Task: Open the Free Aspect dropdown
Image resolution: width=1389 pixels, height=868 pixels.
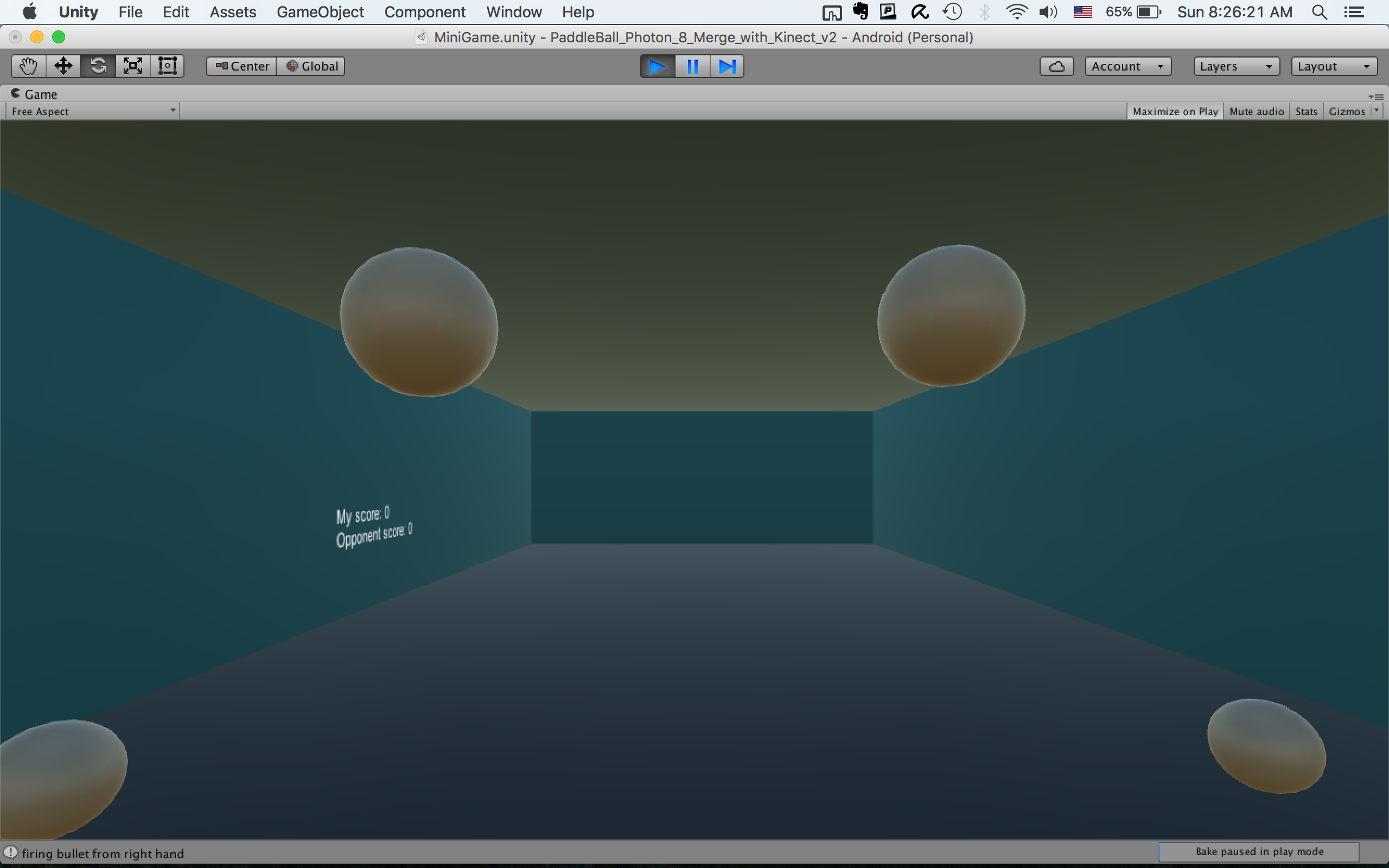Action: (x=92, y=111)
